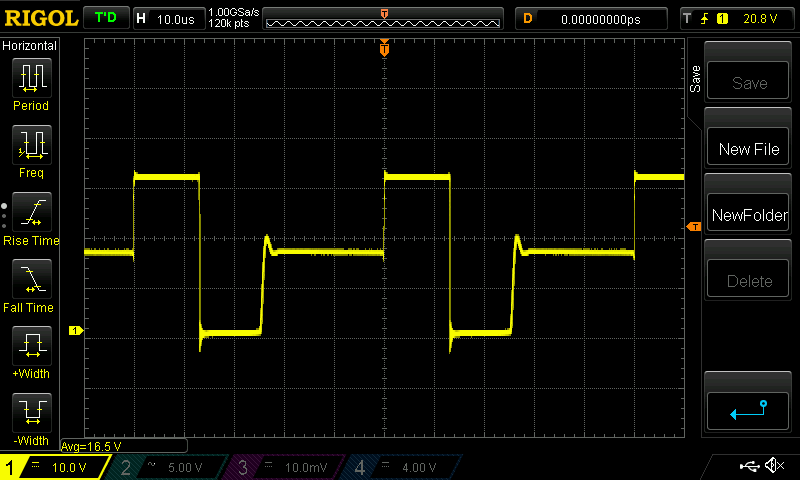Click the T'D trigger status indicator

pos(104,18)
